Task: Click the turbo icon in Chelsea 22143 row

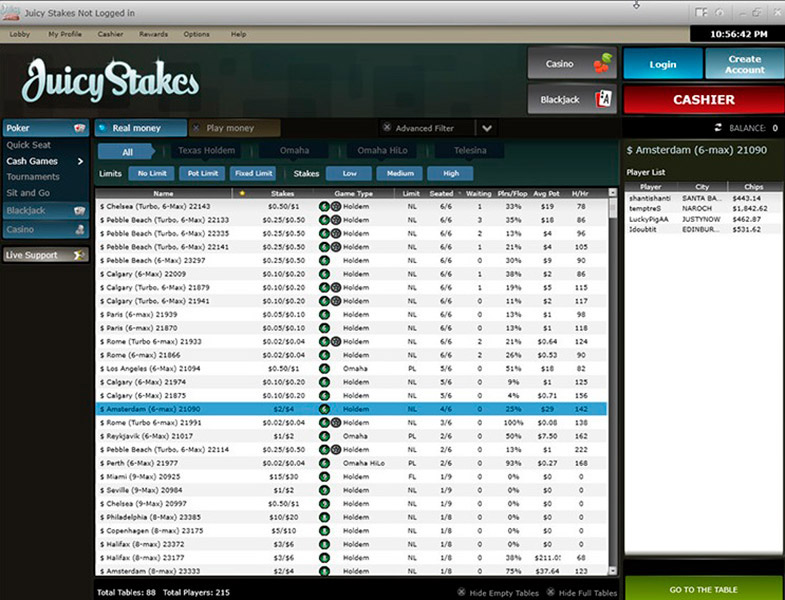Action: tap(336, 206)
